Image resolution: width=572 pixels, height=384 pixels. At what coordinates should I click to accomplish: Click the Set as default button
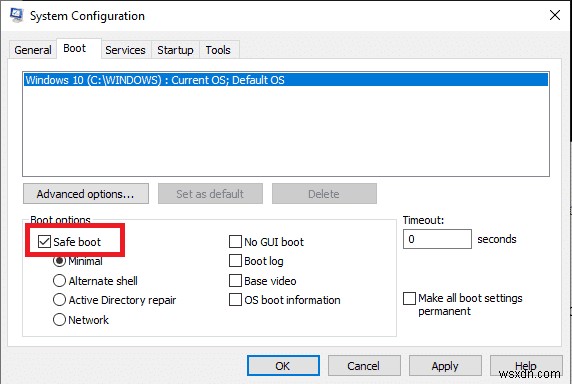(x=210, y=194)
